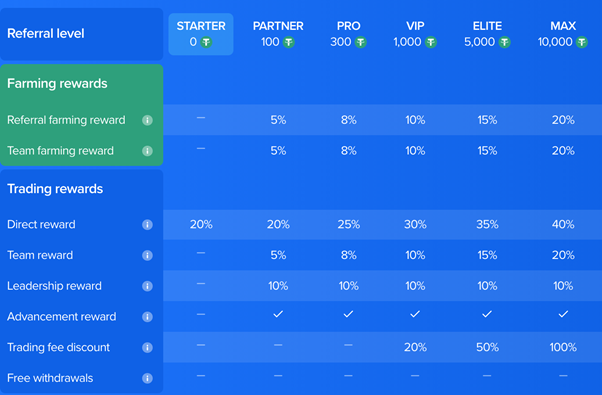Show info for Team reward row
602x395 pixels.
tap(147, 255)
